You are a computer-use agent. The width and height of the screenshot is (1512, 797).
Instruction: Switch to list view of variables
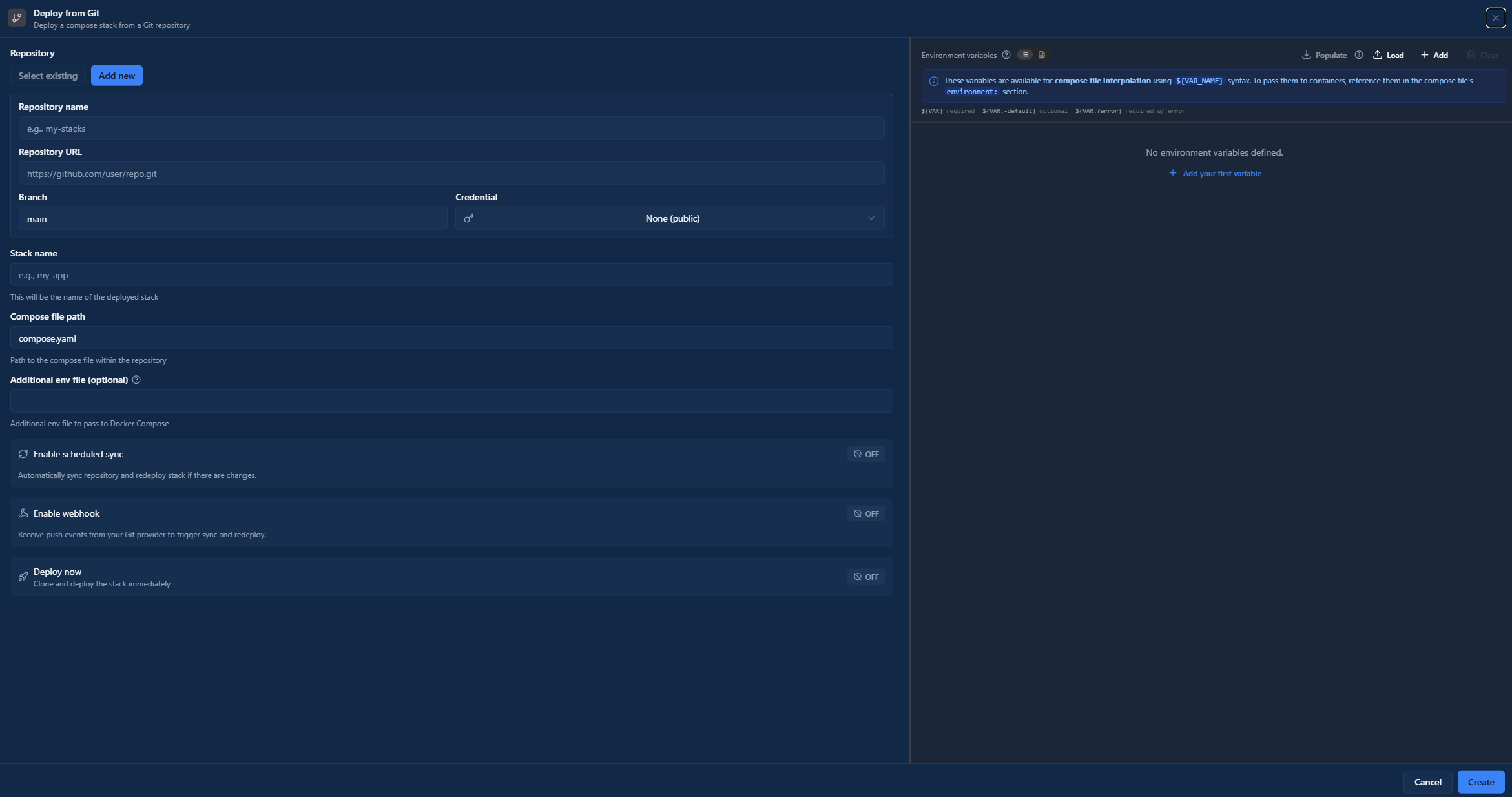tap(1025, 55)
